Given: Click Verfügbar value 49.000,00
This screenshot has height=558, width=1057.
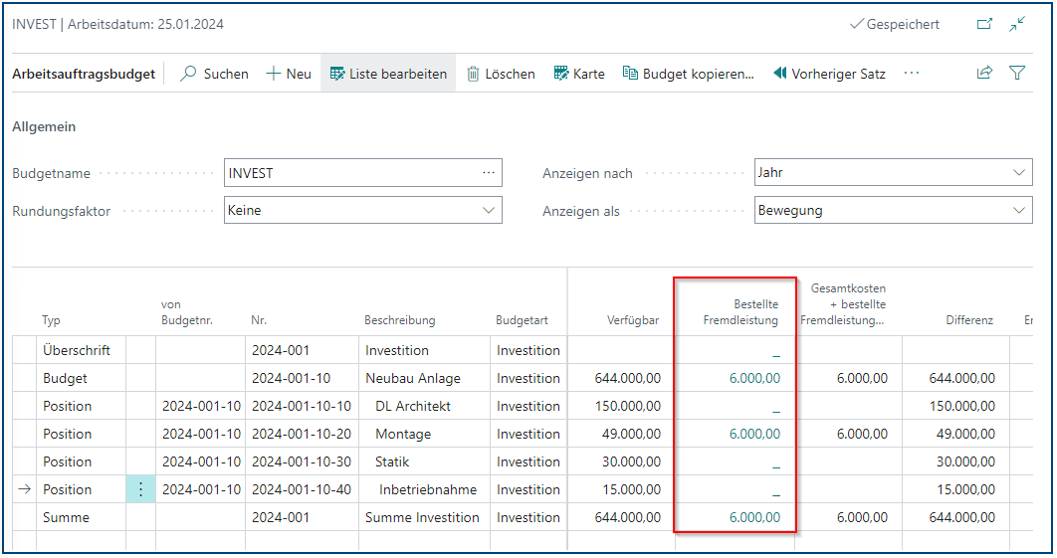Looking at the screenshot, I should [631, 434].
